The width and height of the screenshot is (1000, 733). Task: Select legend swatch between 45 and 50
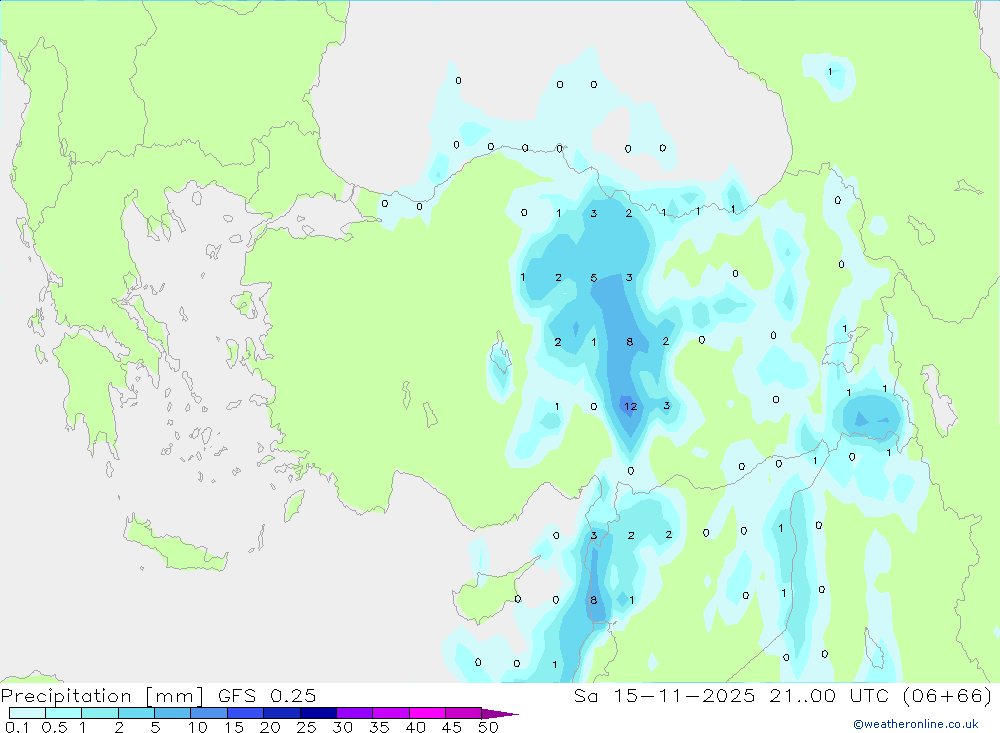tap(464, 713)
